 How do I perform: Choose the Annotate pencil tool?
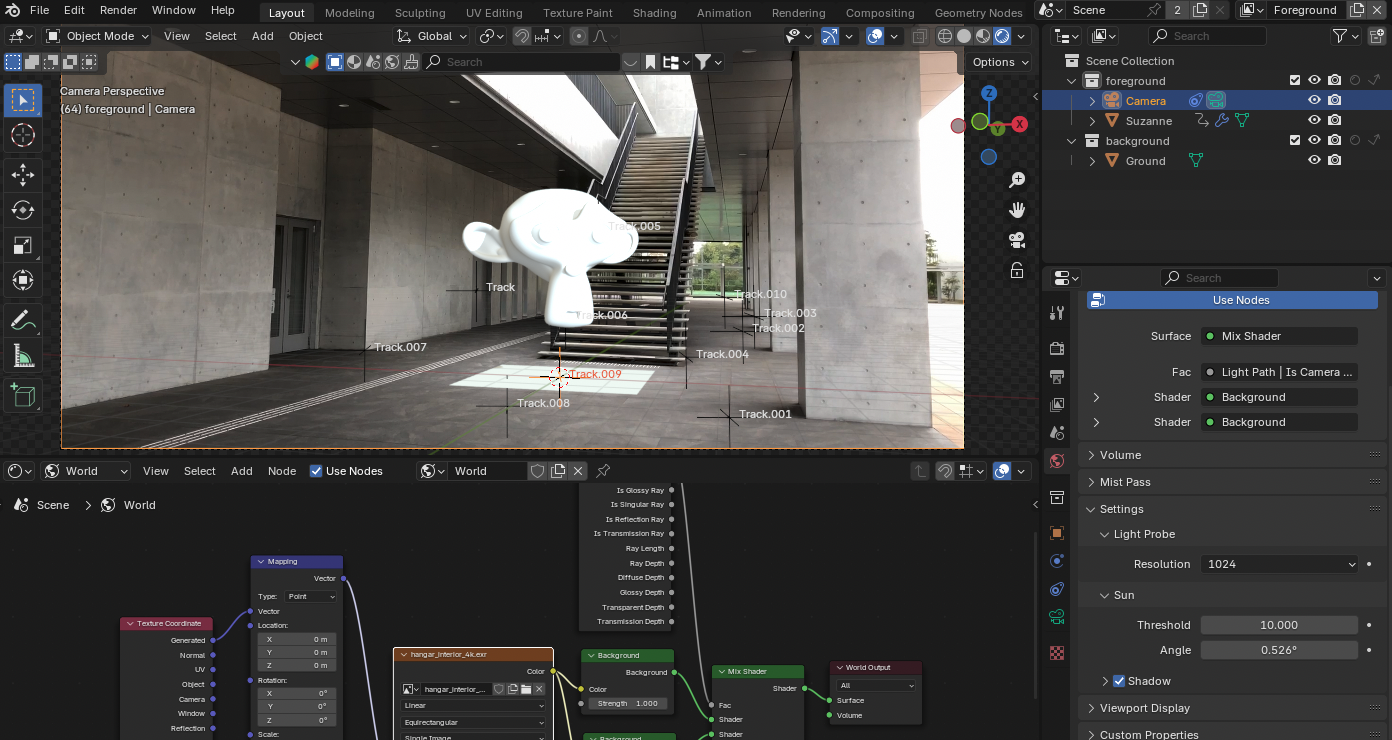(23, 321)
